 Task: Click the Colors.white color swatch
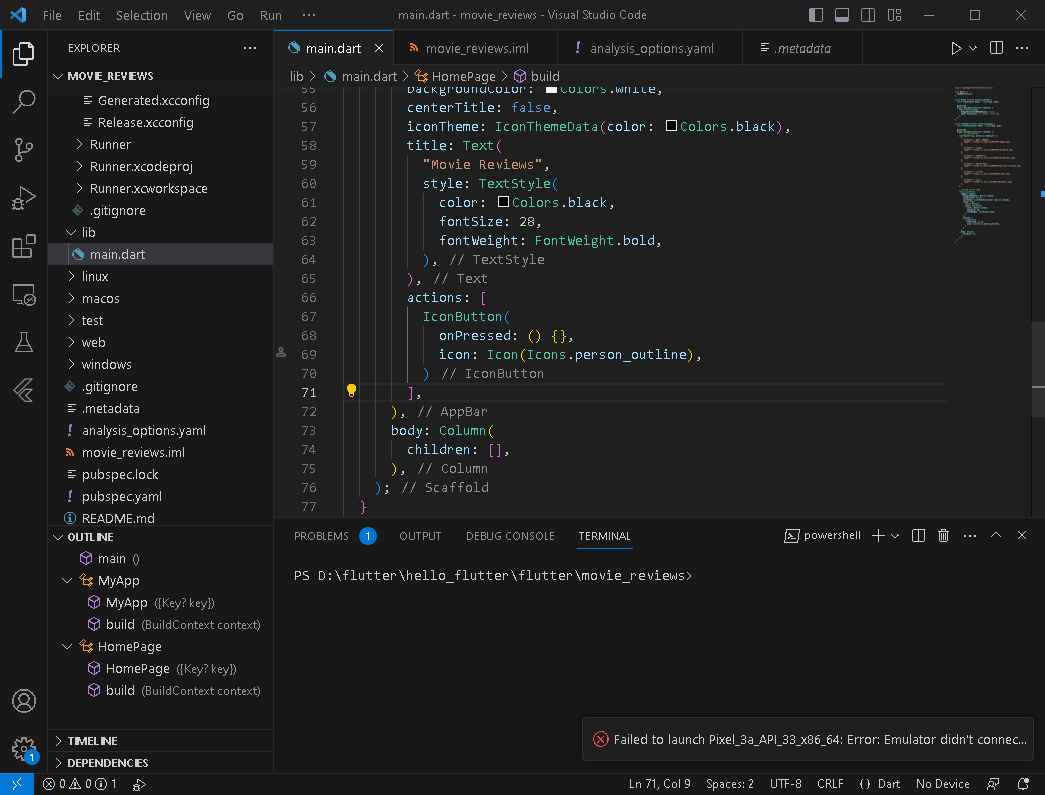551,89
